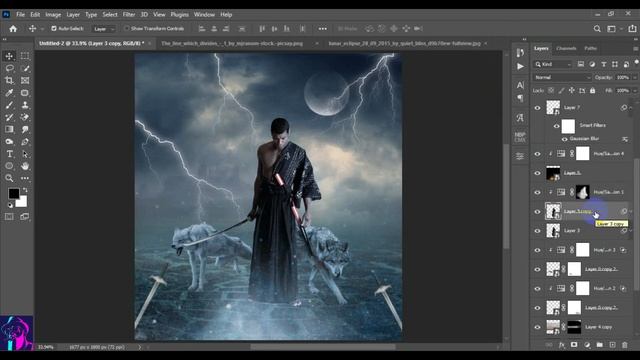Image resolution: width=640 pixels, height=360 pixels.
Task: Open Character panel icon in side dock
Action: 520,85
